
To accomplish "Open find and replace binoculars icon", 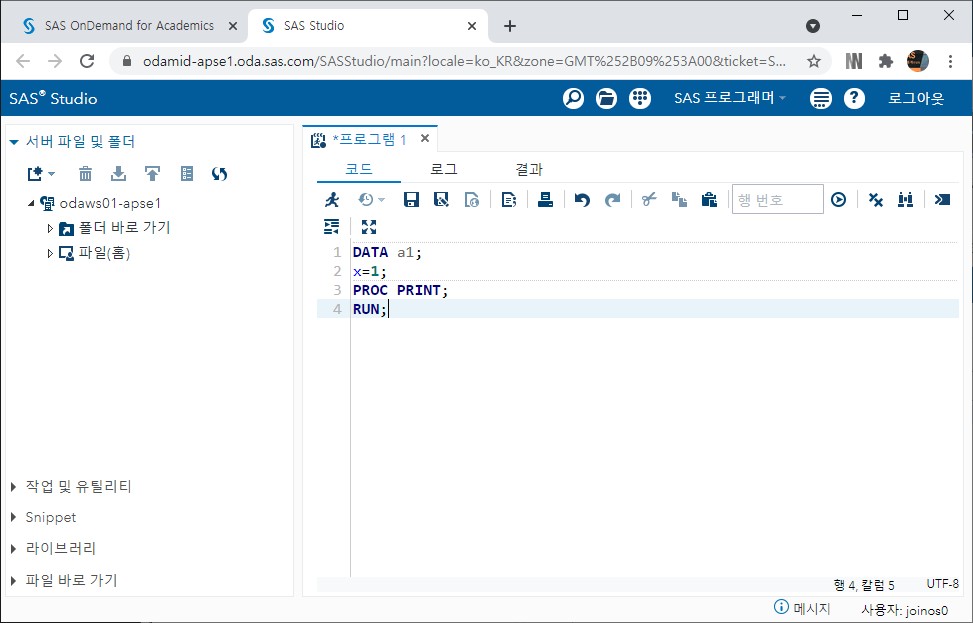I will tap(905, 199).
